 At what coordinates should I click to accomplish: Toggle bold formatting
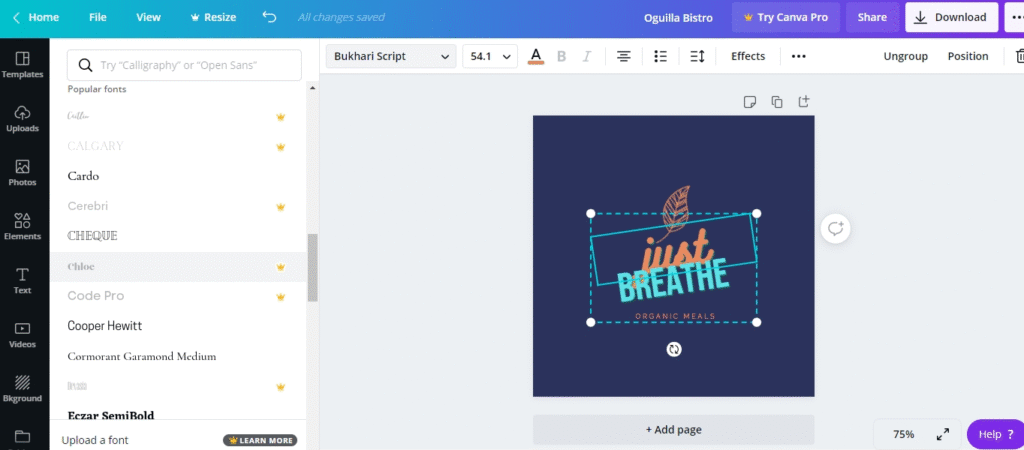(561, 57)
